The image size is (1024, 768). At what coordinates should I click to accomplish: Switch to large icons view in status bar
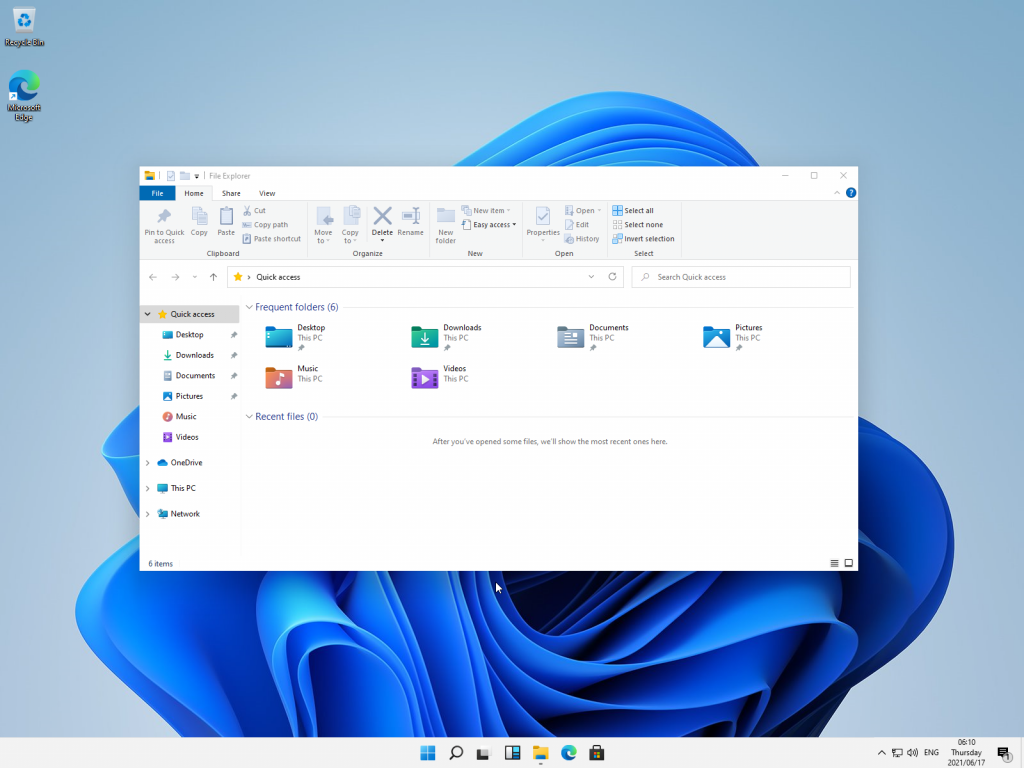tap(849, 563)
